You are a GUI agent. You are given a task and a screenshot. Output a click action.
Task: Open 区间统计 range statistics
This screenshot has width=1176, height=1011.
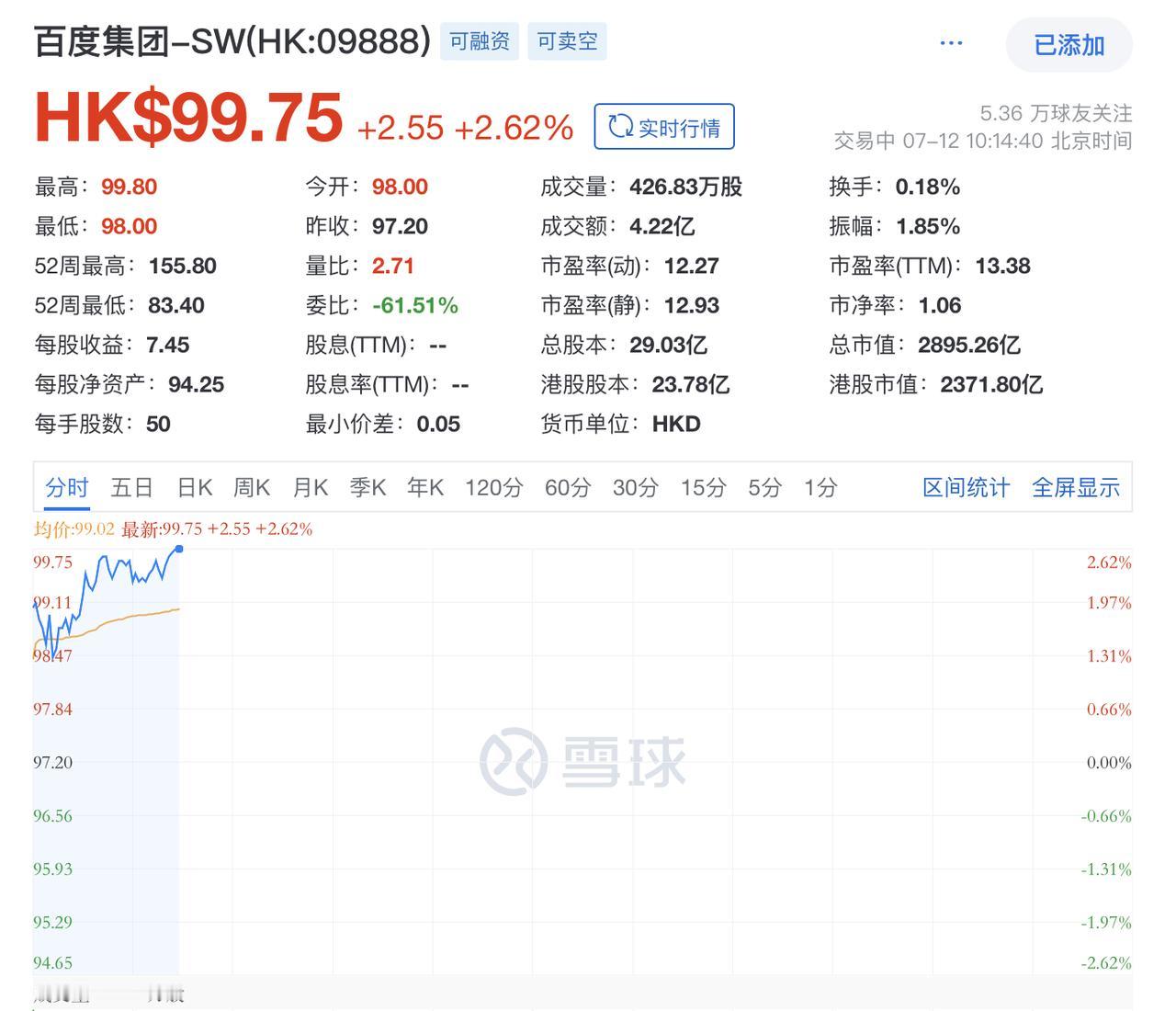(x=966, y=487)
